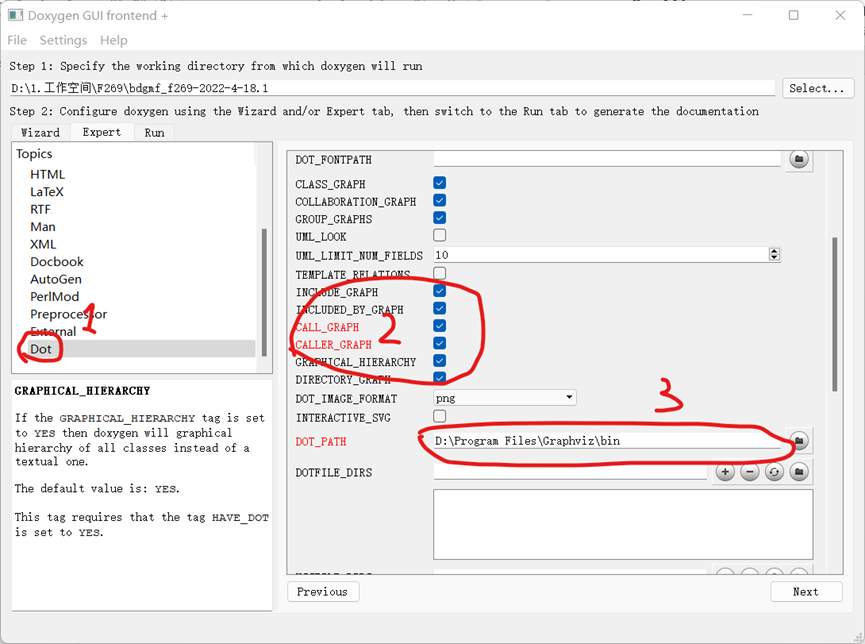This screenshot has width=865, height=644.
Task: Select LaTeX topic
Action: pos(47,192)
